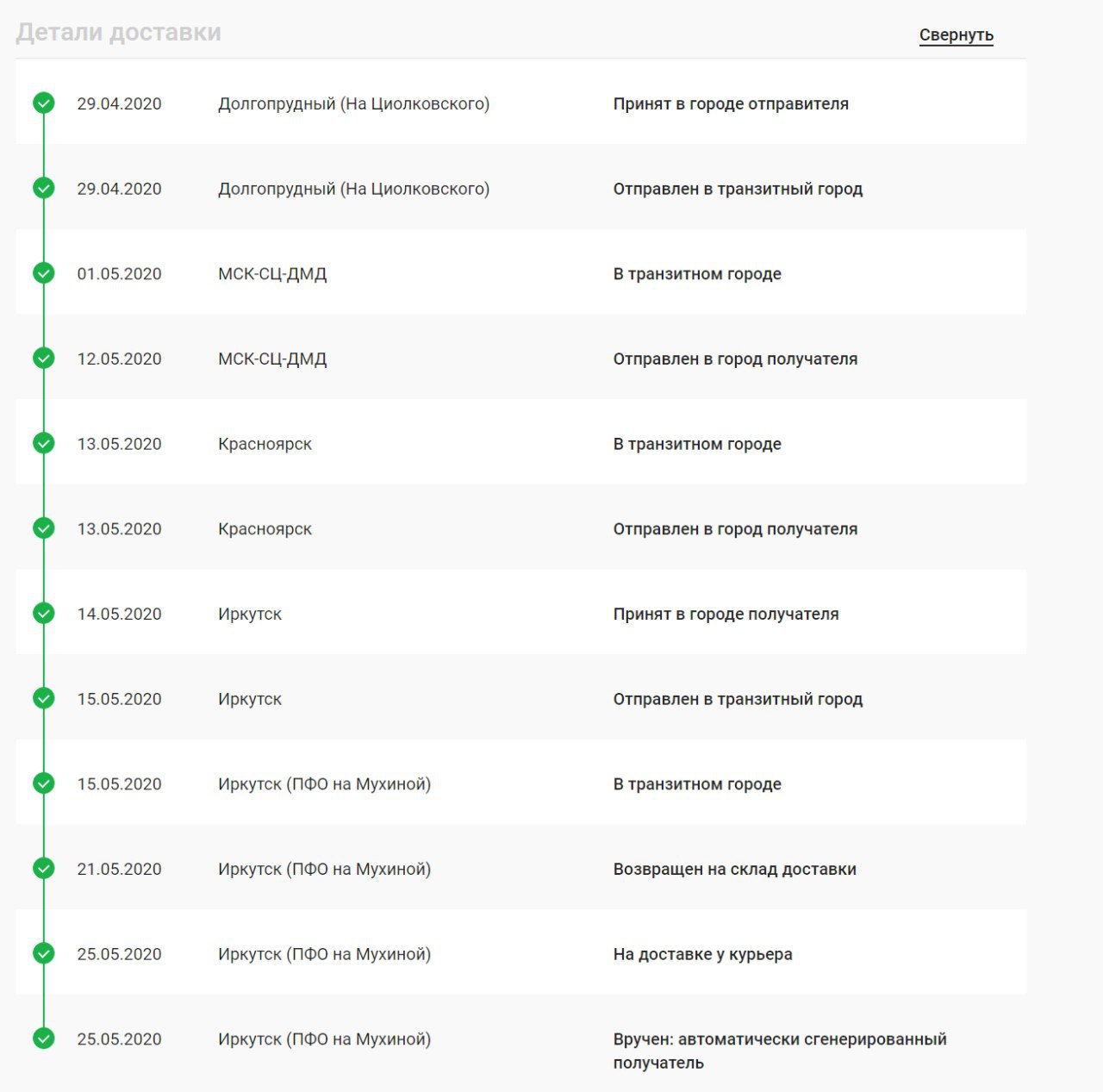1103x1092 pixels.
Task: Click check icon of 21.05.2020 row
Action: [44, 869]
